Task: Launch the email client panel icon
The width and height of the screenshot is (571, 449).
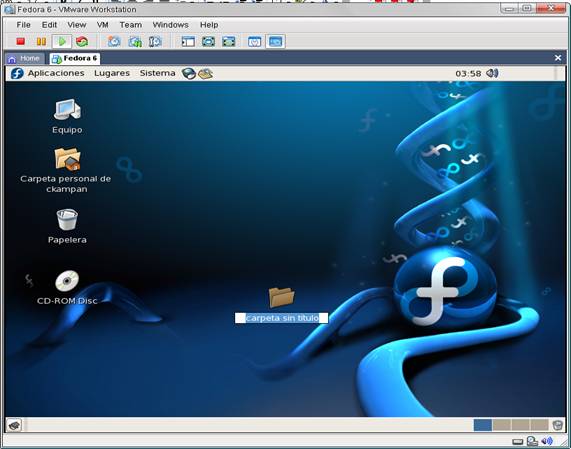Action: (205, 74)
